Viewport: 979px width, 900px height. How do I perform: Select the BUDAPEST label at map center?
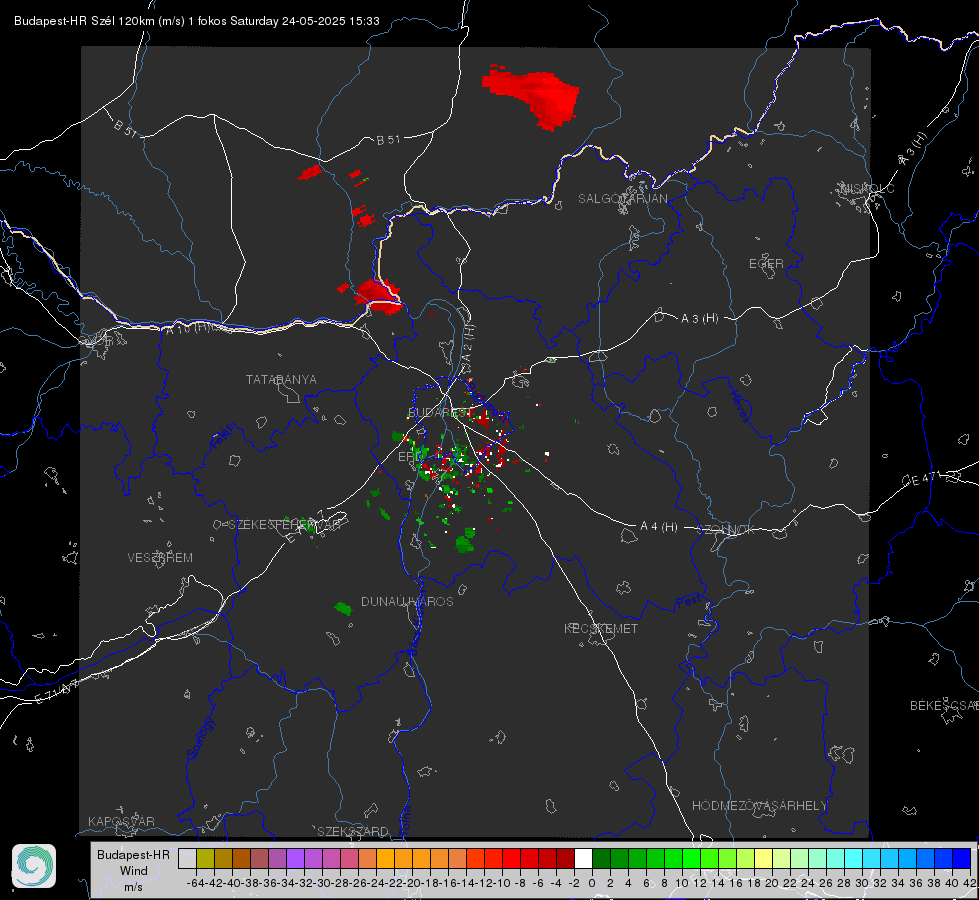tap(440, 412)
